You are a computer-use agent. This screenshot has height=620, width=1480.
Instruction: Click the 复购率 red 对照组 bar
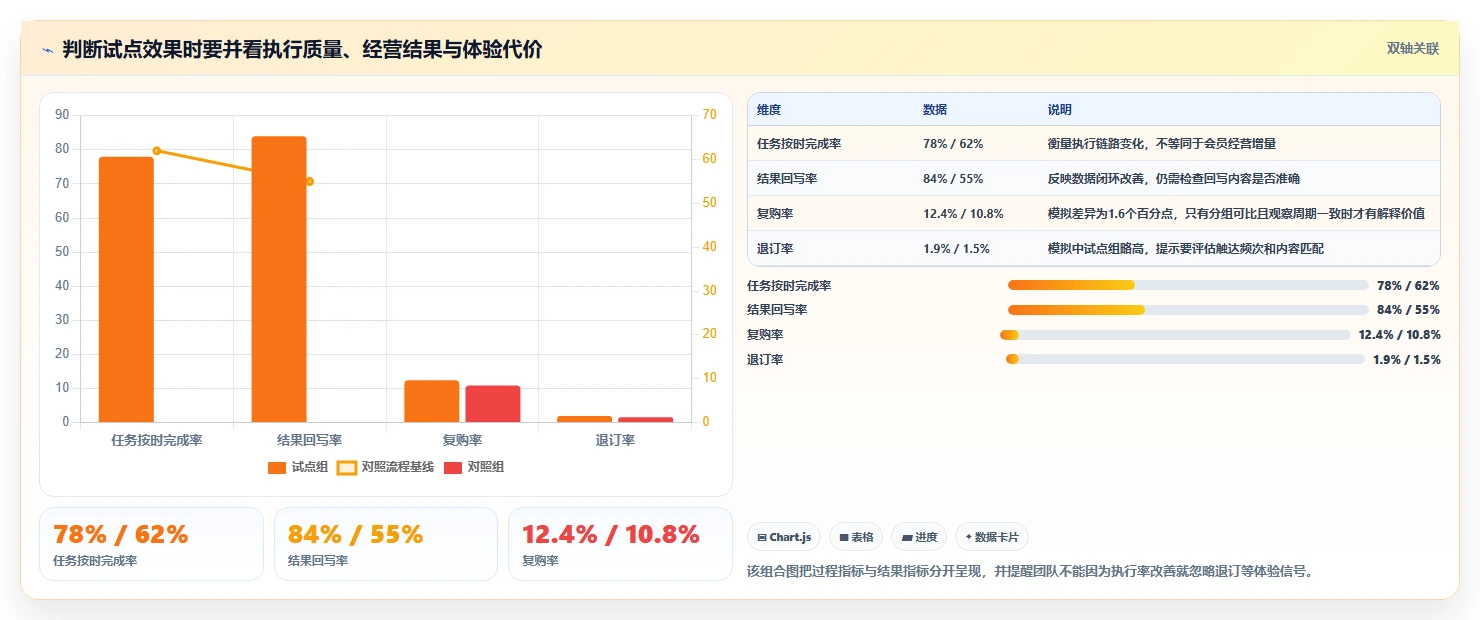click(x=493, y=404)
